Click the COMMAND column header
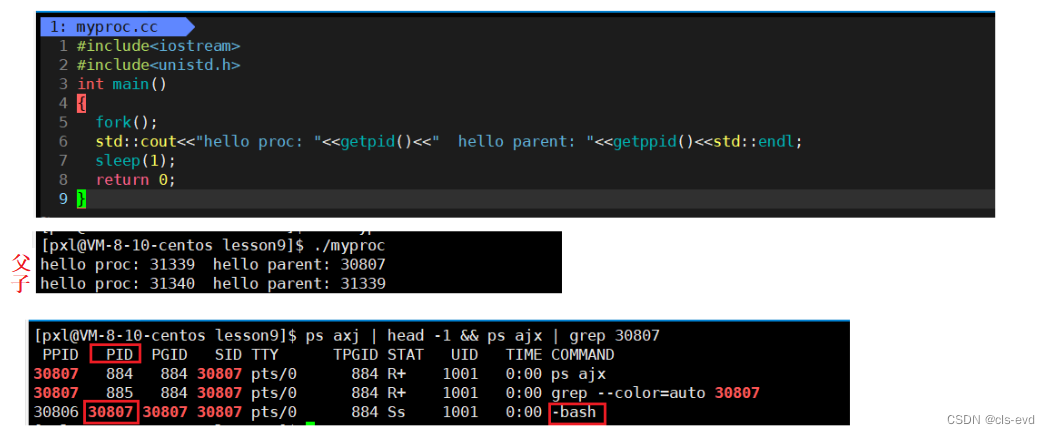The width and height of the screenshot is (1050, 434). click(x=582, y=355)
